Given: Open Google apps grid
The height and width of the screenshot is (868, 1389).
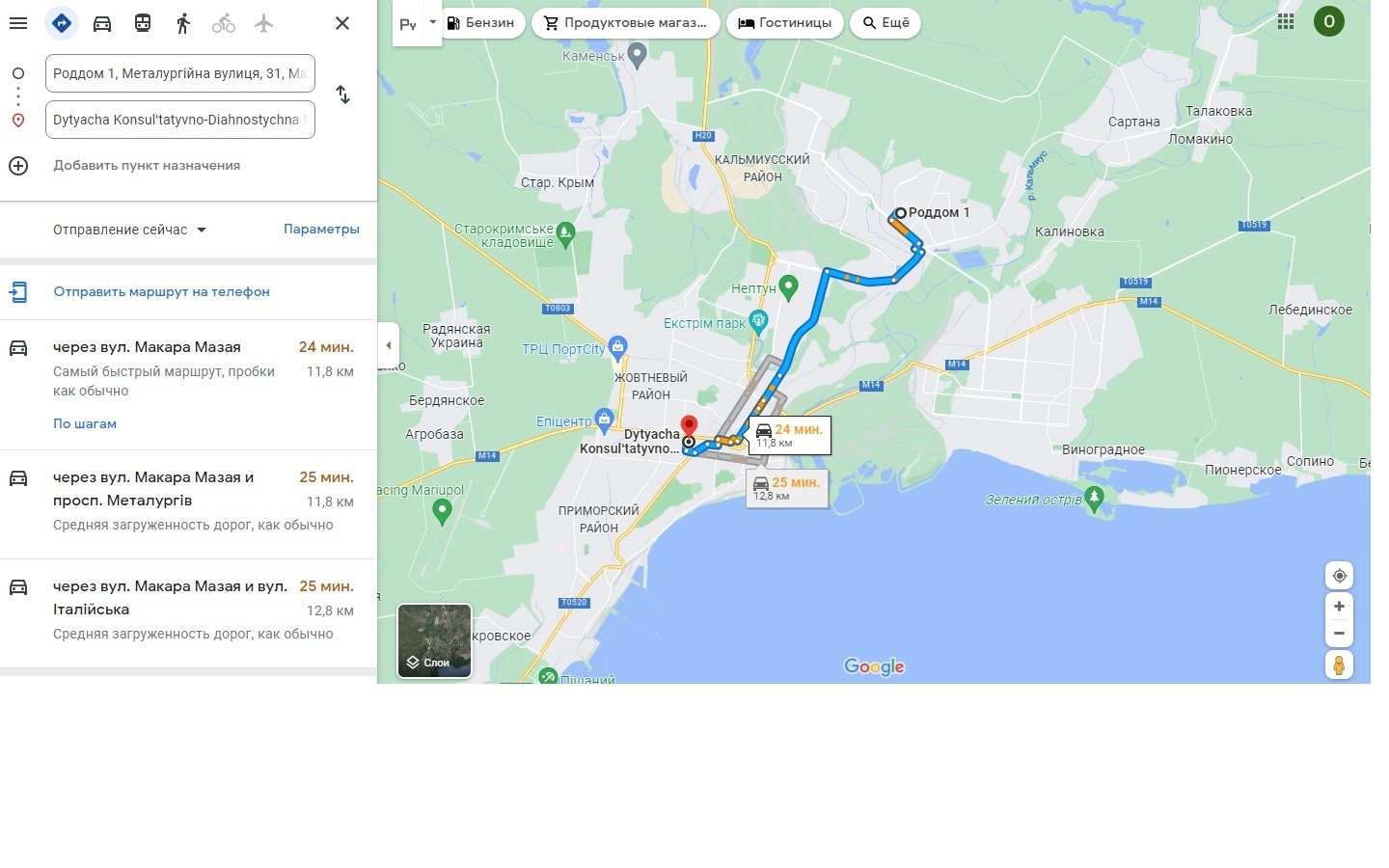Looking at the screenshot, I should tap(1286, 21).
